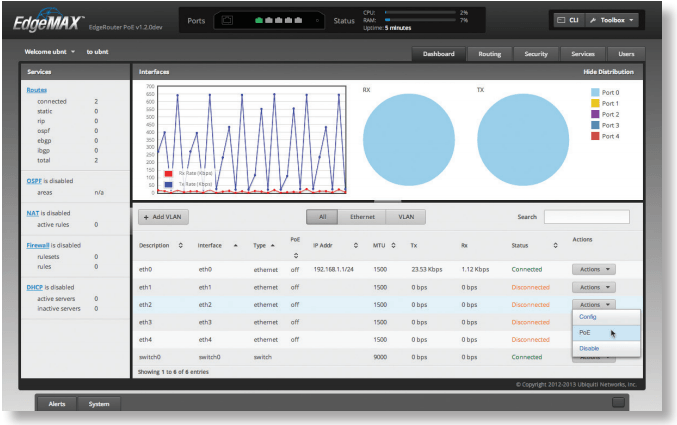Show all interfaces with All filter
Viewport: 677px width, 425px height.
322,216
